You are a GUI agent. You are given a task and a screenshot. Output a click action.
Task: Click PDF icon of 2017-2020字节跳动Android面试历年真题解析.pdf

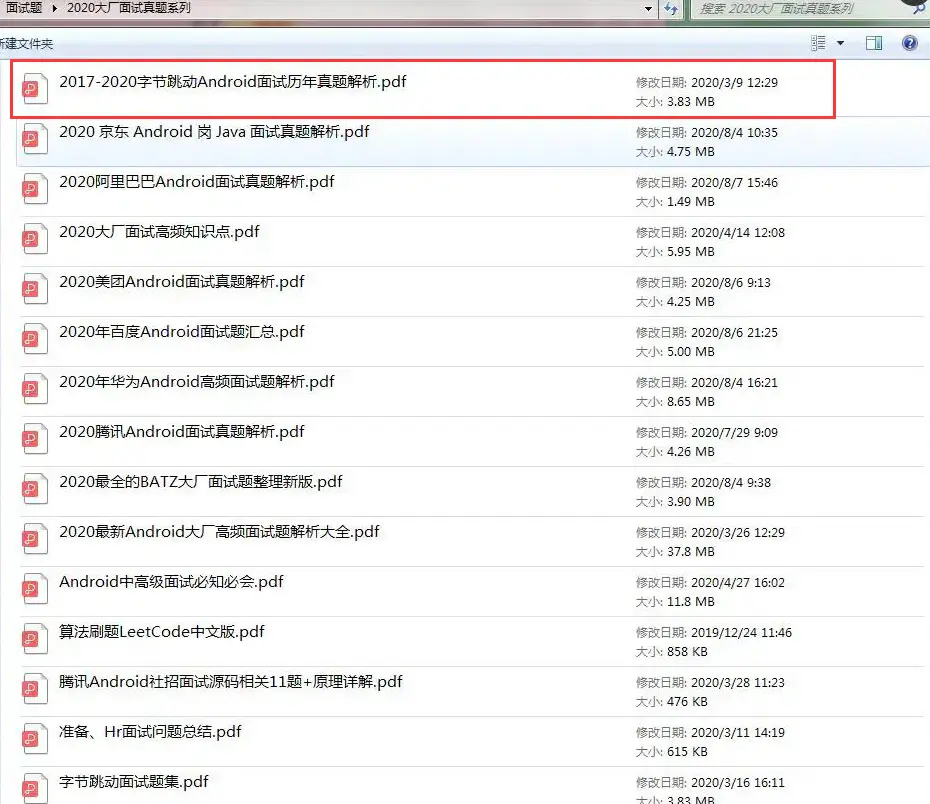coord(35,89)
